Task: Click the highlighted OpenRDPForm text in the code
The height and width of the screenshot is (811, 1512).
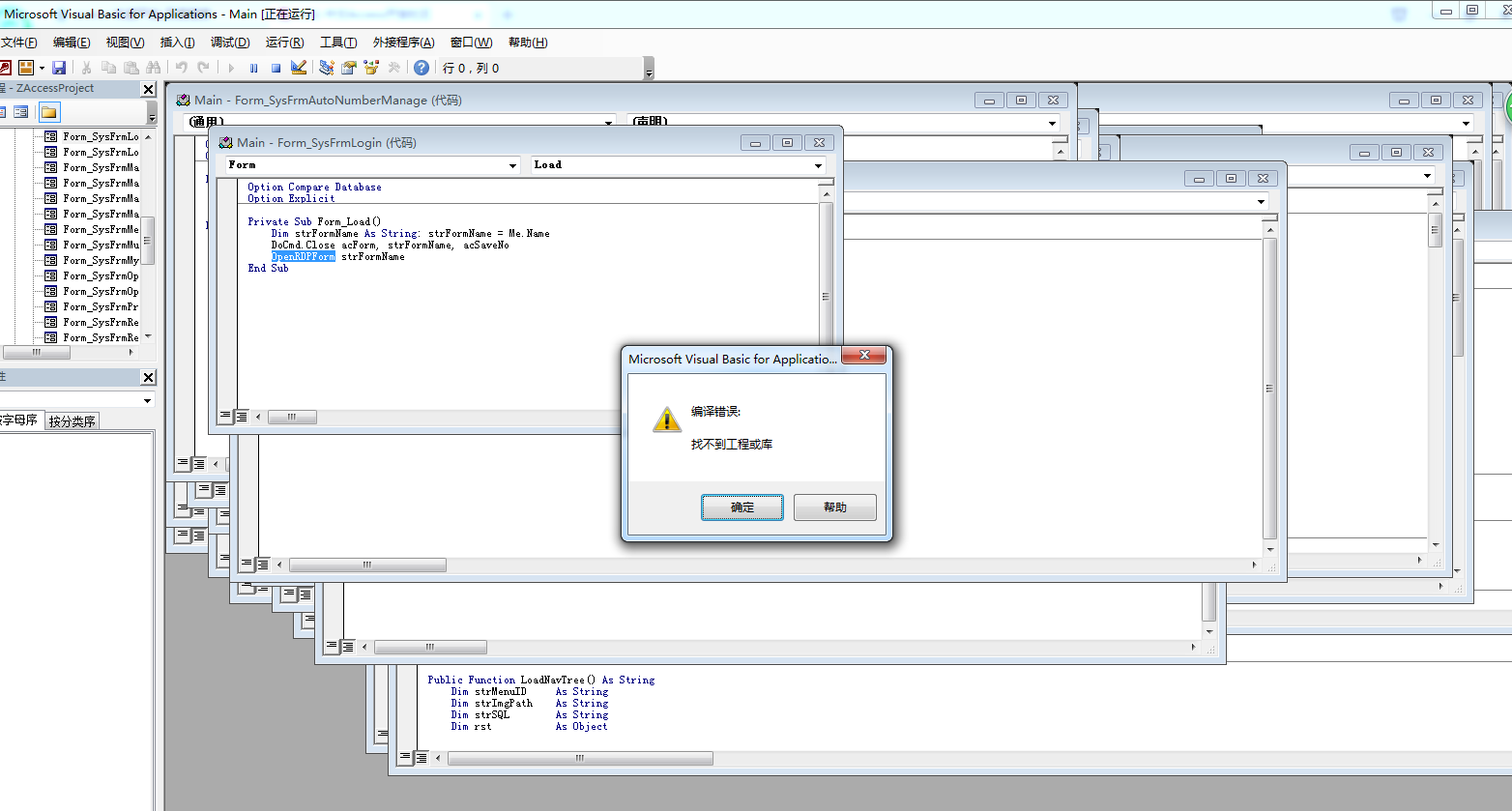Action: pyautogui.click(x=304, y=257)
